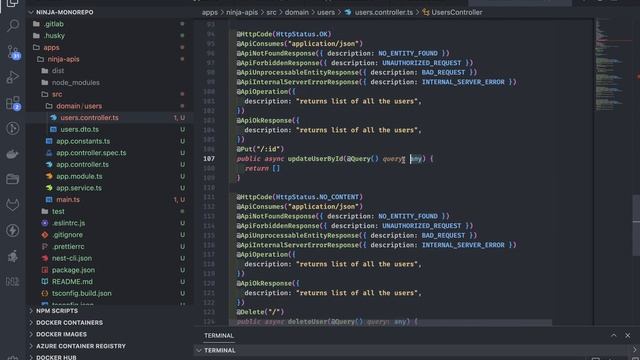Image resolution: width=640 pixels, height=360 pixels.
Task: Collapse the apps folder
Action: (x=51, y=47)
